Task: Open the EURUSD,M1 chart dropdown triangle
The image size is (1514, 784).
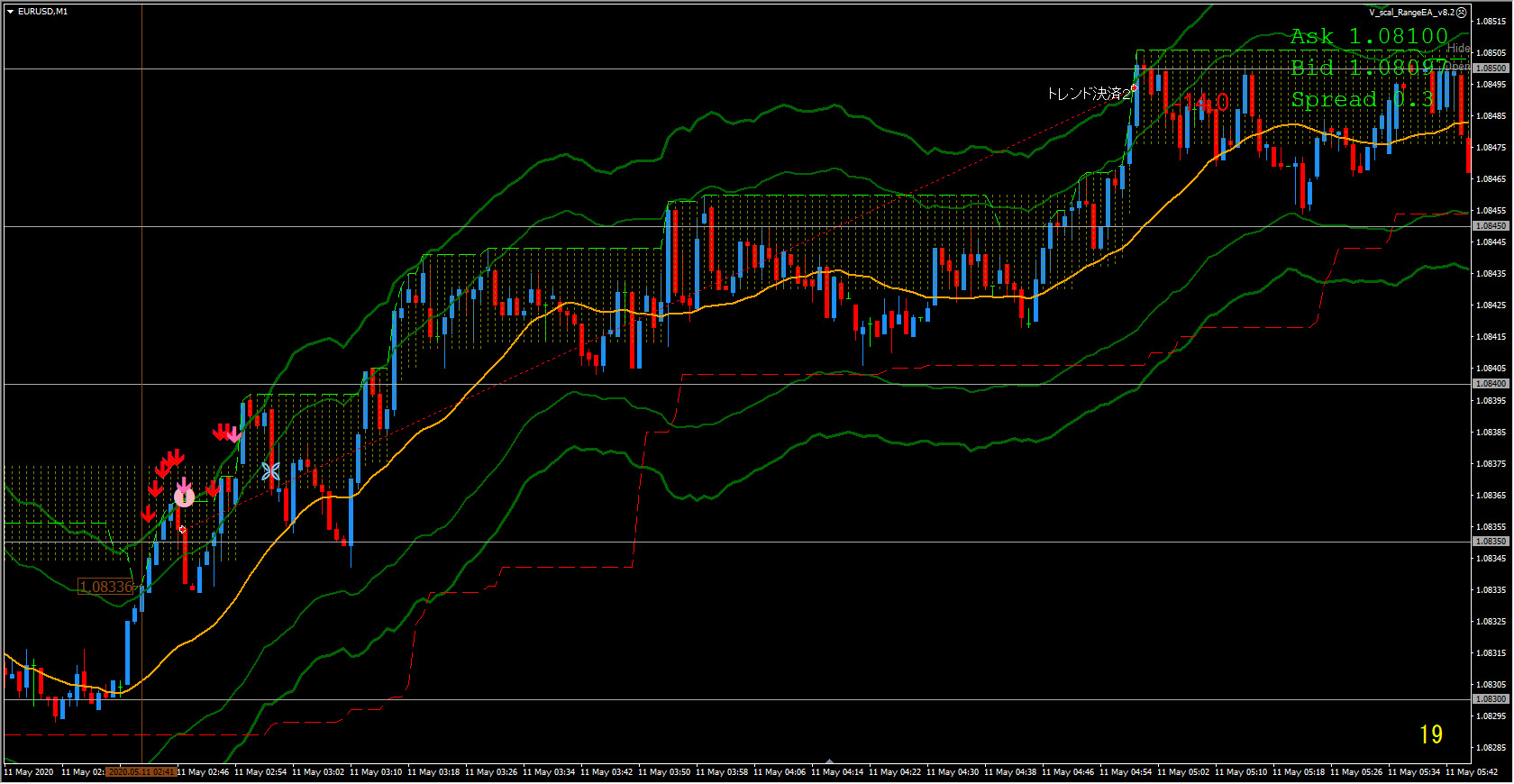Action: [x=10, y=12]
